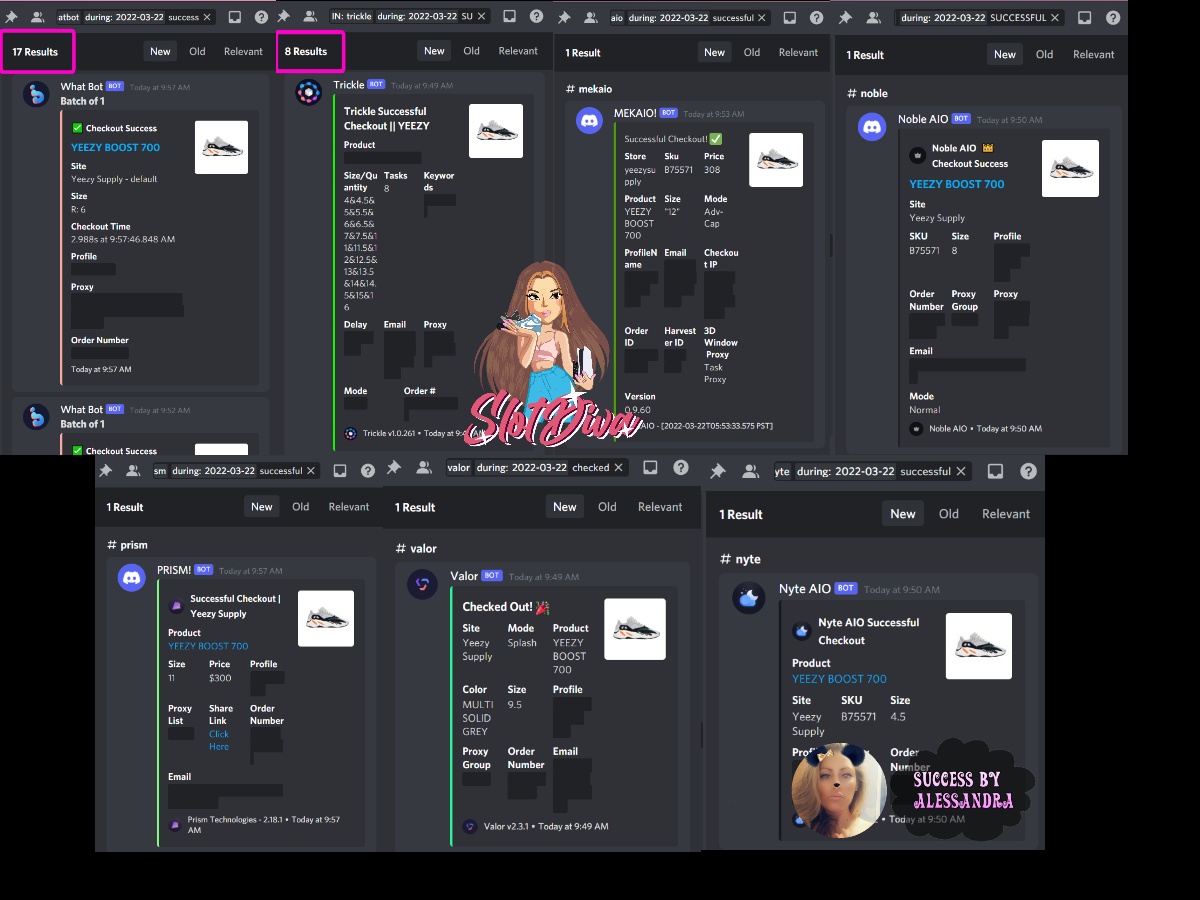Open shoe thumbnail in Trickle checkout message
1200x900 pixels.
[x=496, y=131]
